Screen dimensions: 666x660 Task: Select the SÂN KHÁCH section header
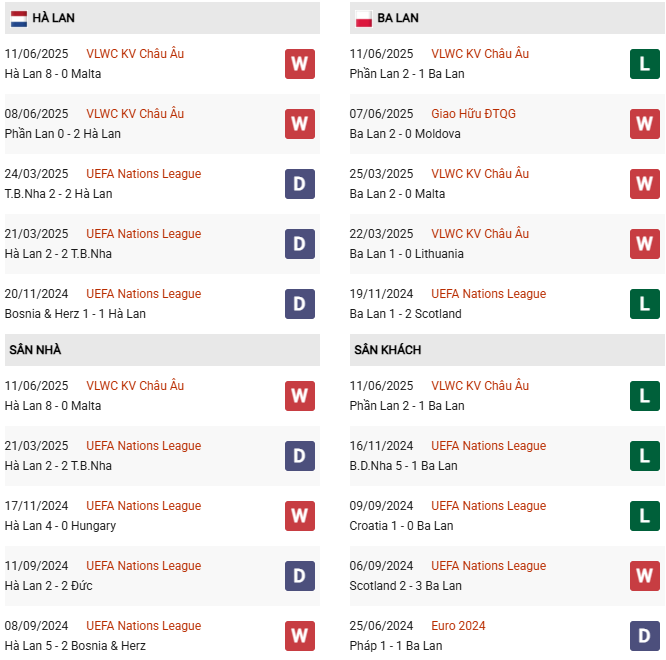point(387,350)
